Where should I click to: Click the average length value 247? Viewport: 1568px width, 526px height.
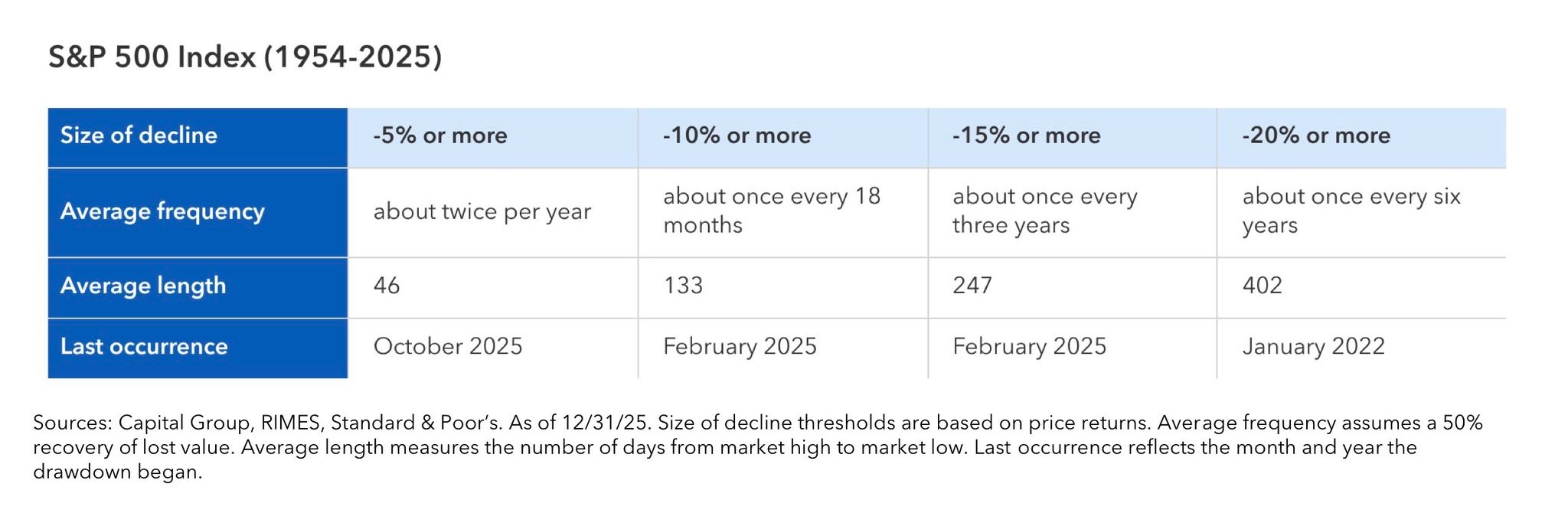[x=972, y=286]
